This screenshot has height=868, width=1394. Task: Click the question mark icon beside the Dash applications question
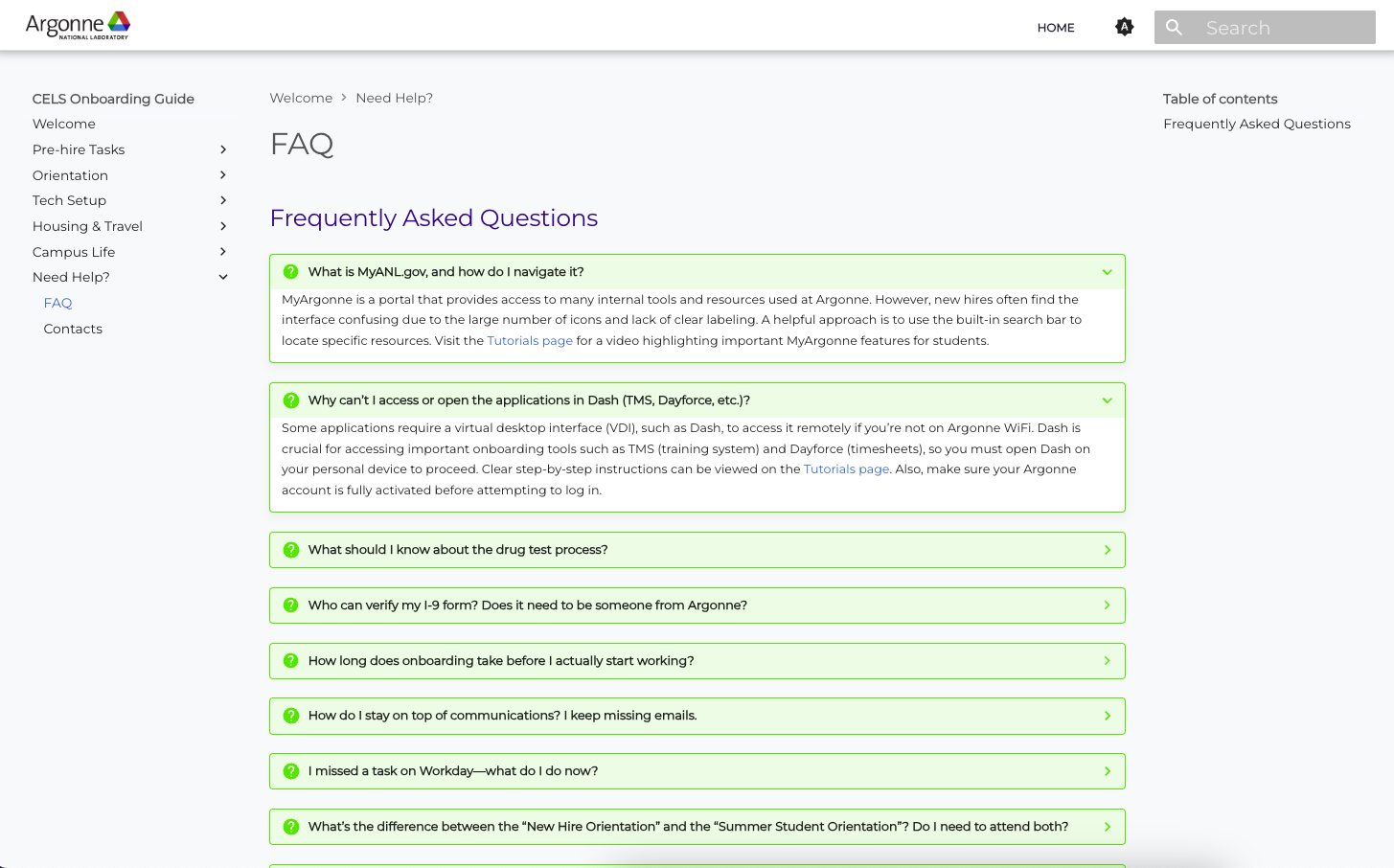[x=290, y=400]
